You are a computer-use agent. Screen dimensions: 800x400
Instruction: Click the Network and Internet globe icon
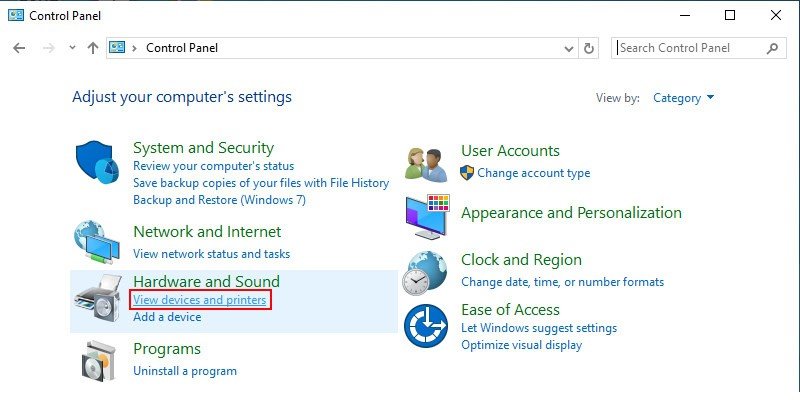click(x=97, y=240)
